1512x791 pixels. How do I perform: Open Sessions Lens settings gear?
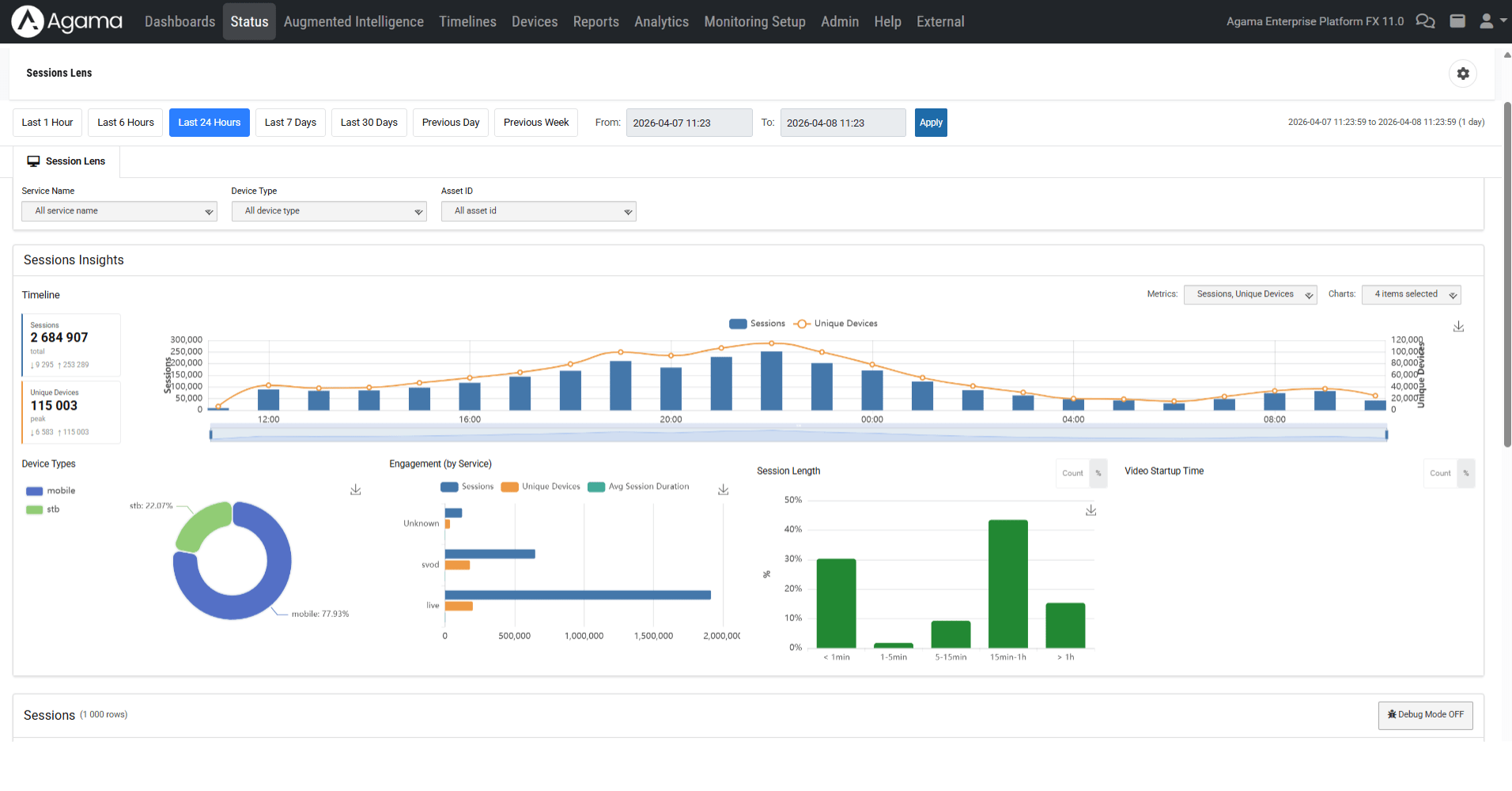pyautogui.click(x=1463, y=74)
